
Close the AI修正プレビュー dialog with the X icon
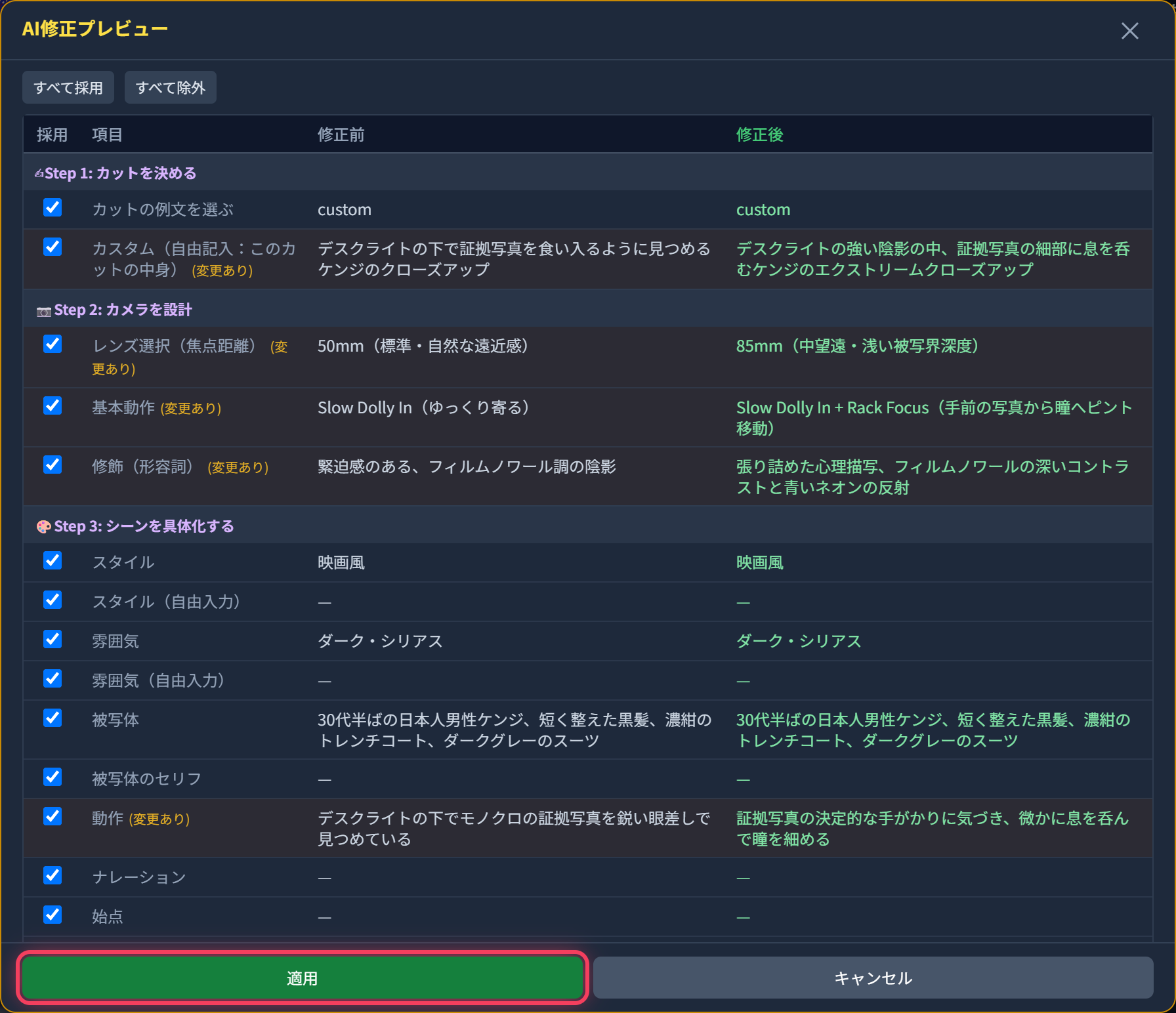coord(1129,31)
